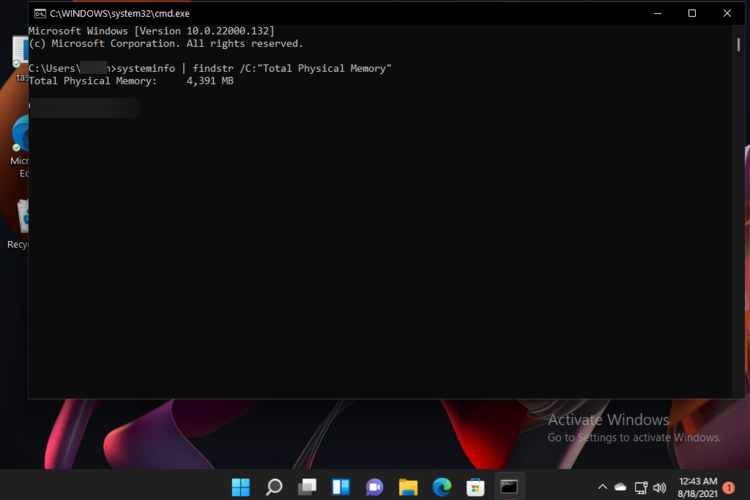Open network settings from tray icon

[x=641, y=487]
